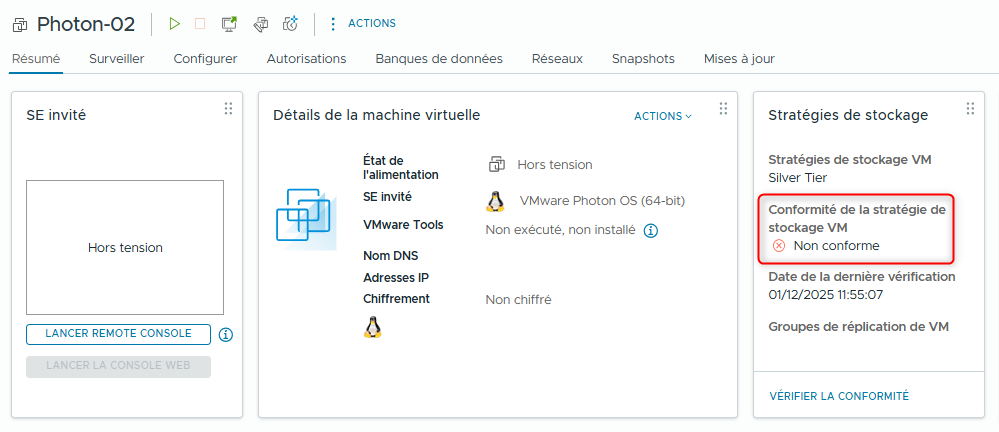
Task: Click the VÉRIFIER LA CONFORMITÉ link
Action: coord(839,396)
